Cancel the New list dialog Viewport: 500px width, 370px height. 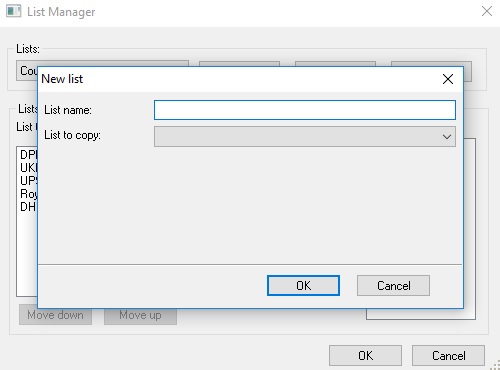393,285
